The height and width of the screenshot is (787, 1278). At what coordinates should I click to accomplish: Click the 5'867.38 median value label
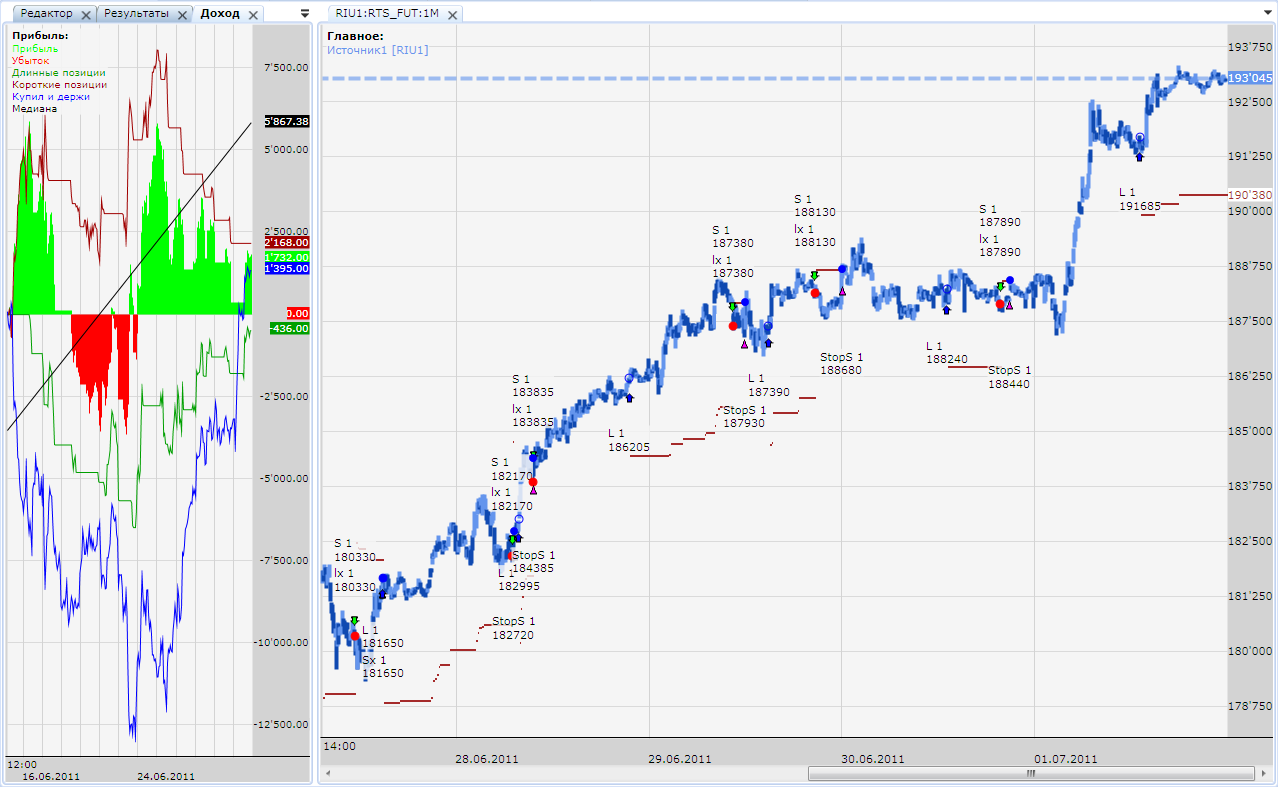click(286, 121)
